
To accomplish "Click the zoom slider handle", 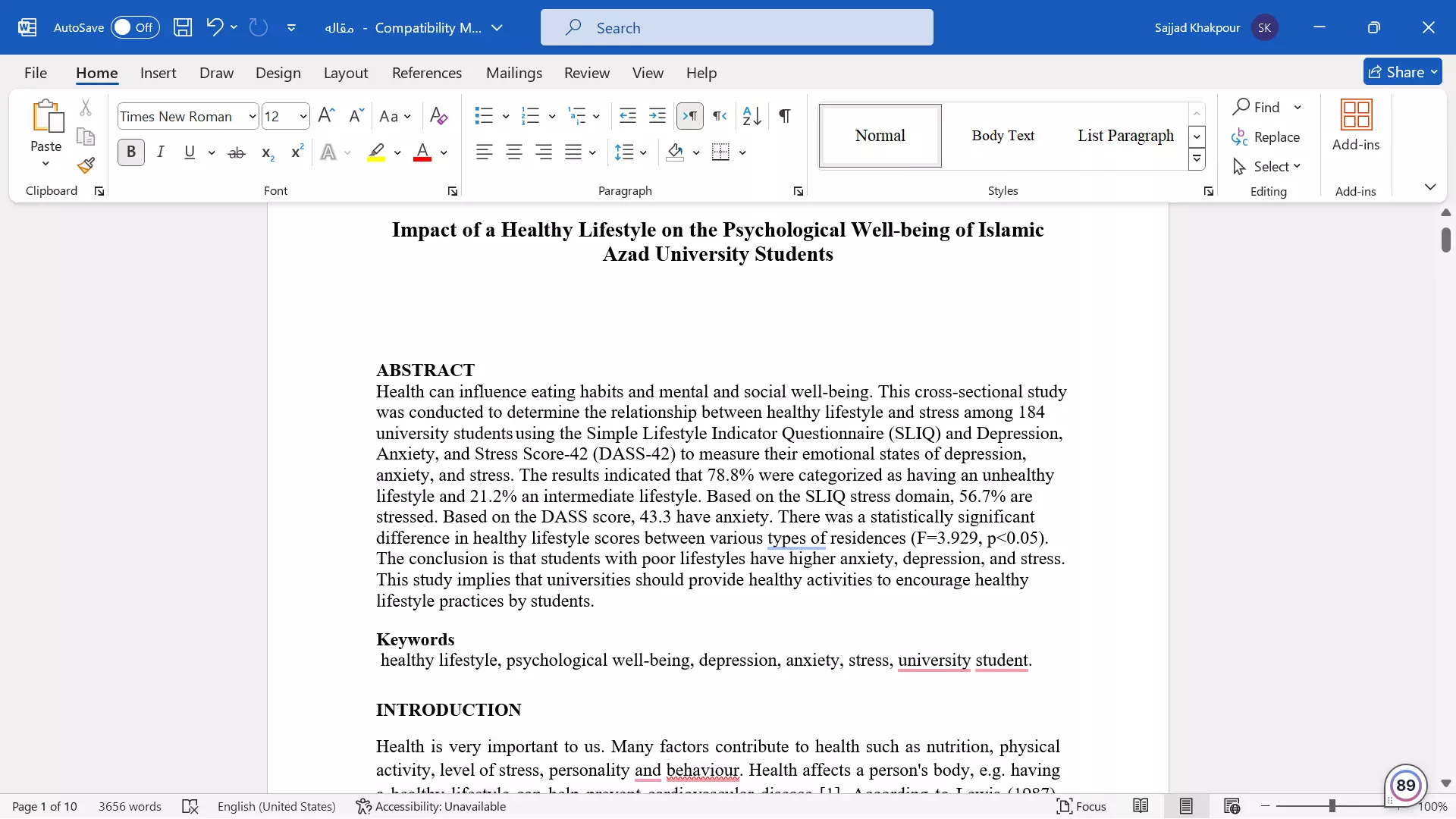I will (1332, 806).
